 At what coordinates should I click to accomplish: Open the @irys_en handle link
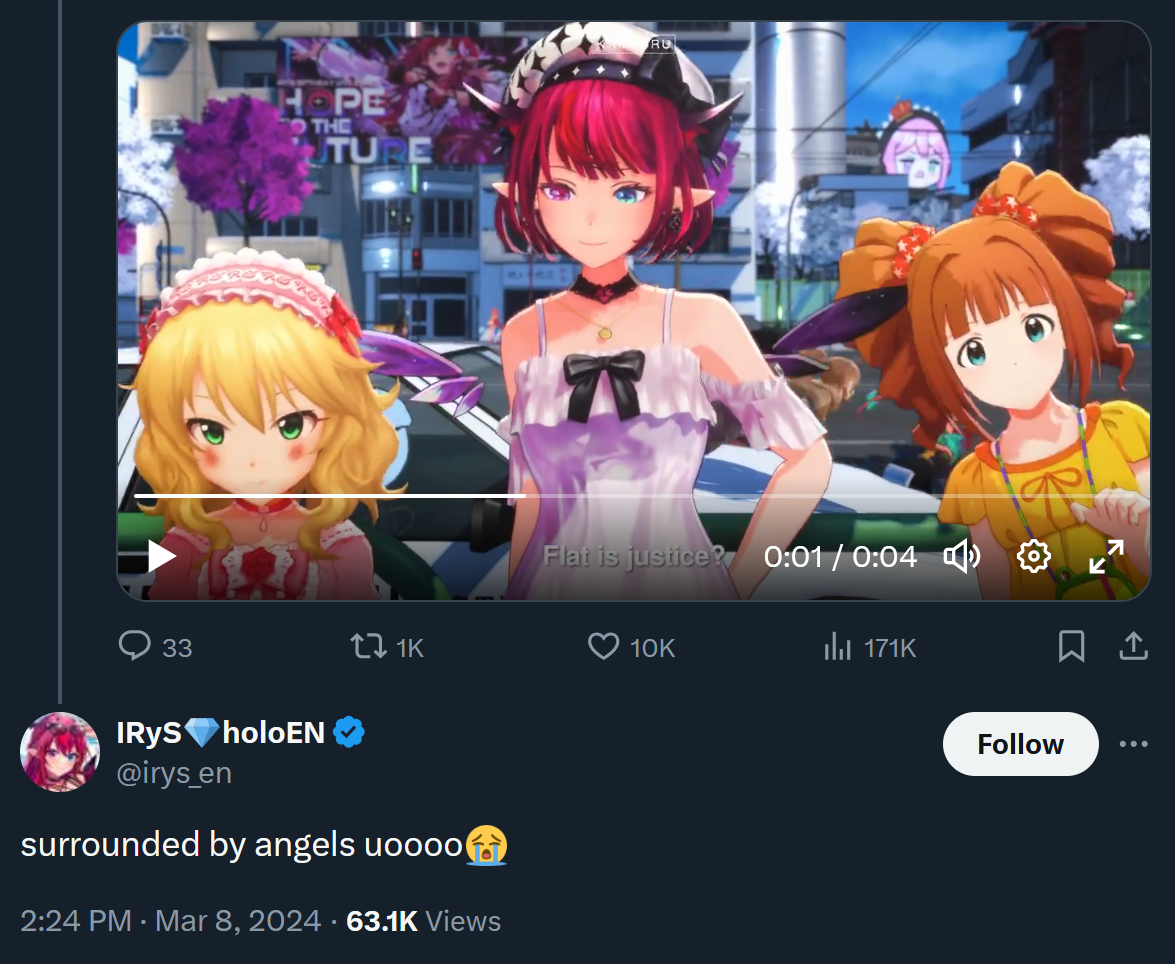click(174, 773)
